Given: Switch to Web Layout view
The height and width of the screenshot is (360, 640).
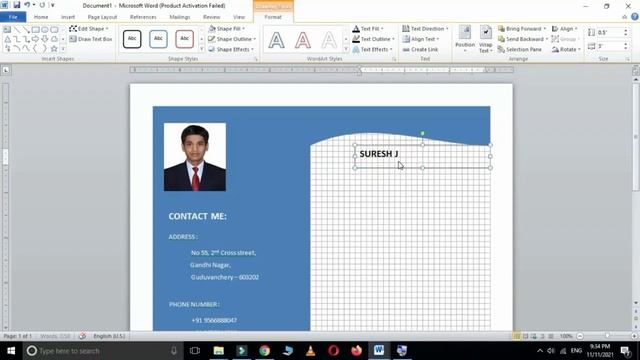Looking at the screenshot, I should [534, 336].
